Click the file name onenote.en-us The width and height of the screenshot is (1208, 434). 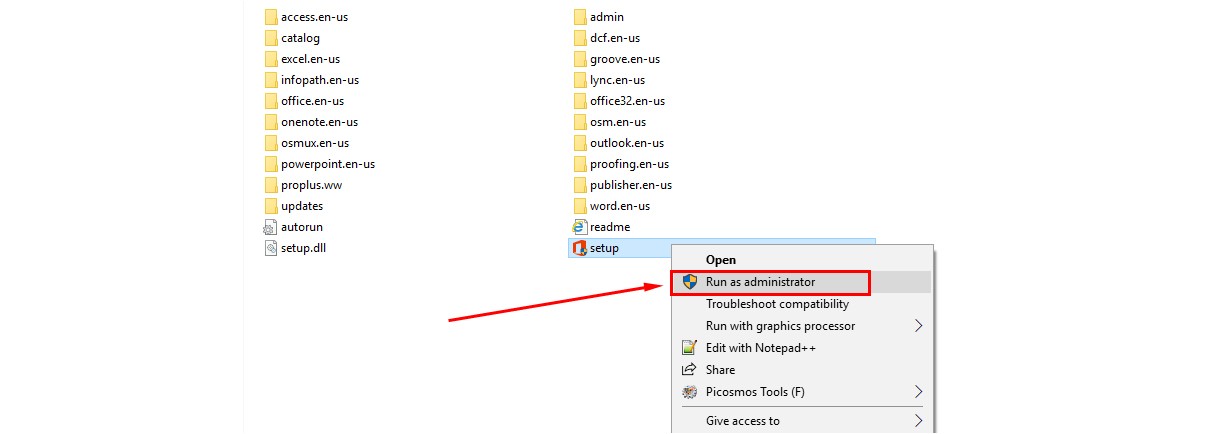(319, 122)
